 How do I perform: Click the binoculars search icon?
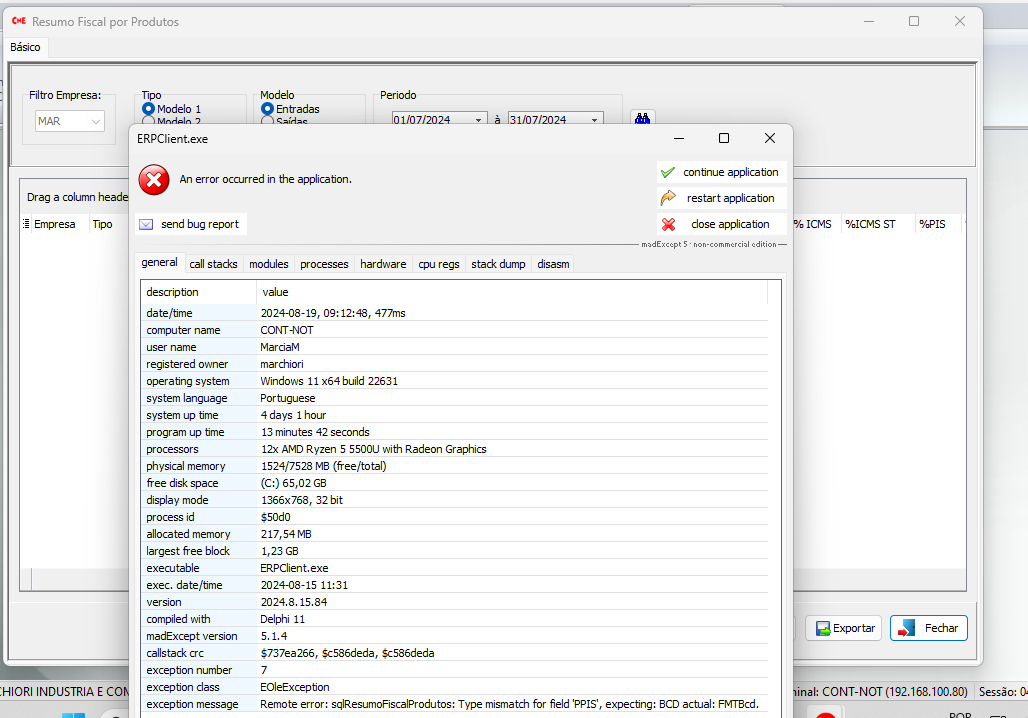[643, 118]
